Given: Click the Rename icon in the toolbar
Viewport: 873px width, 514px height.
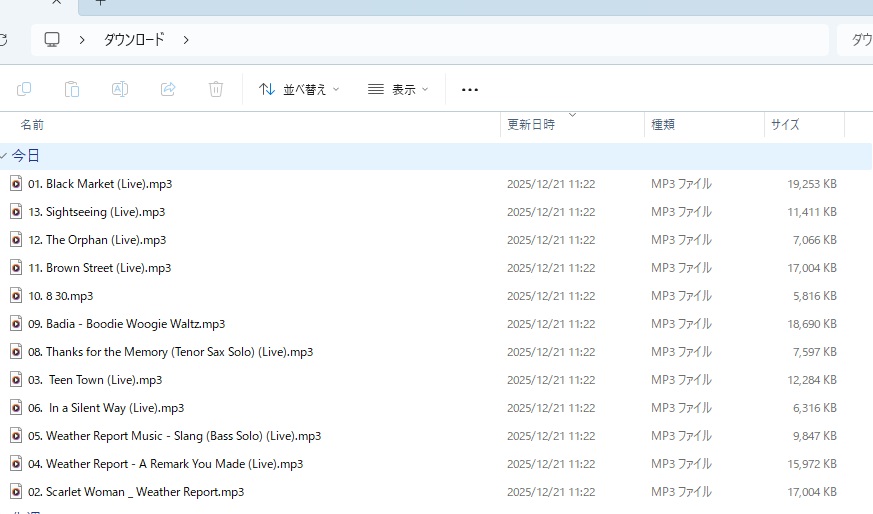Looking at the screenshot, I should [x=119, y=89].
